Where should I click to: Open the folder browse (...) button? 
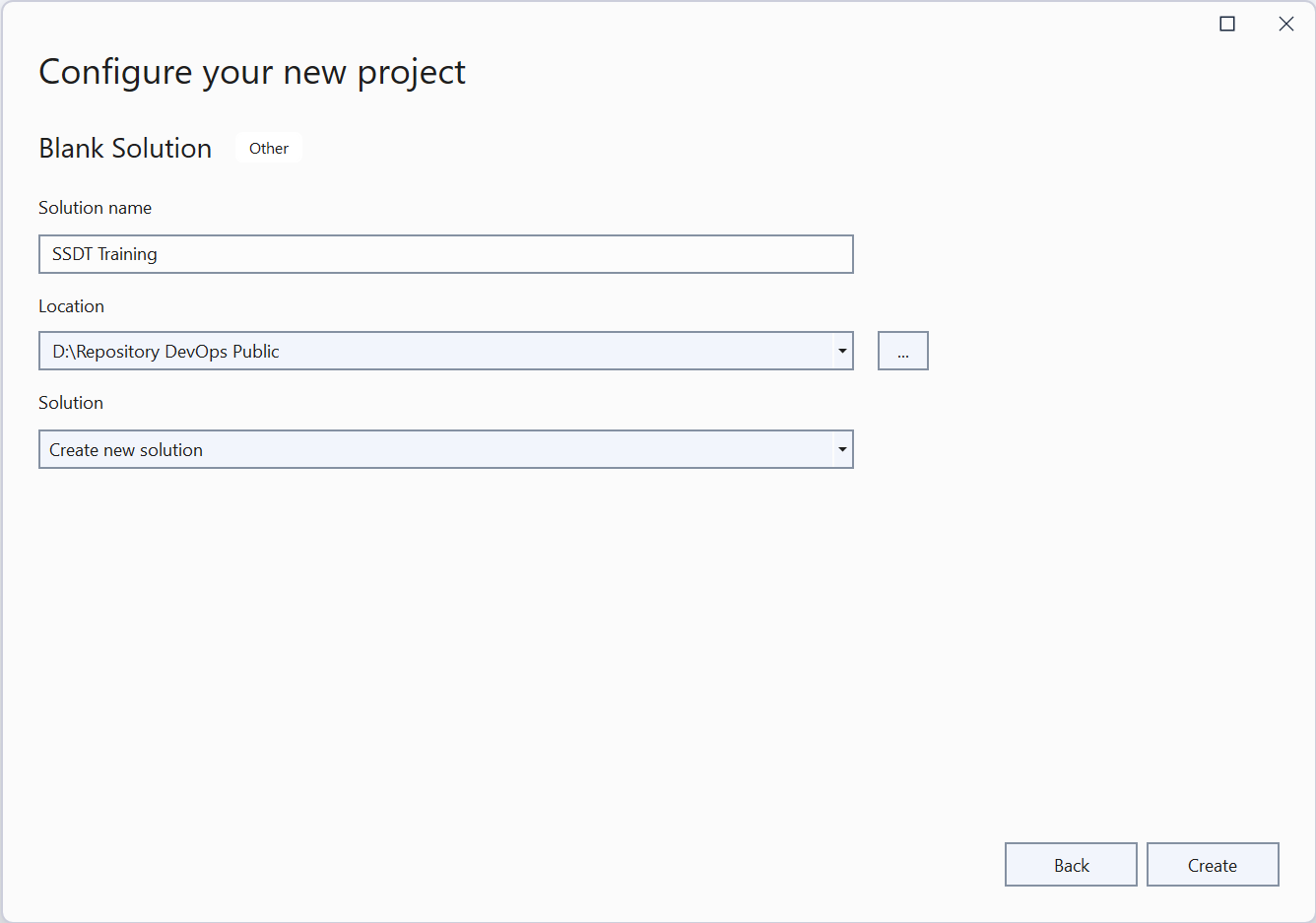(x=902, y=352)
